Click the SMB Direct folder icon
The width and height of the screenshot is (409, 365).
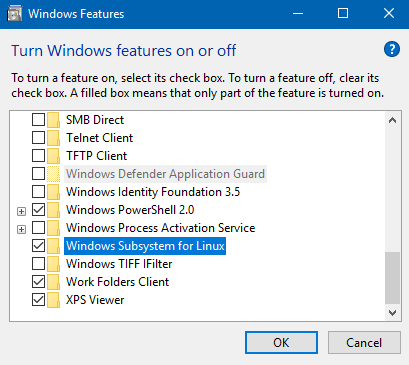(x=53, y=120)
